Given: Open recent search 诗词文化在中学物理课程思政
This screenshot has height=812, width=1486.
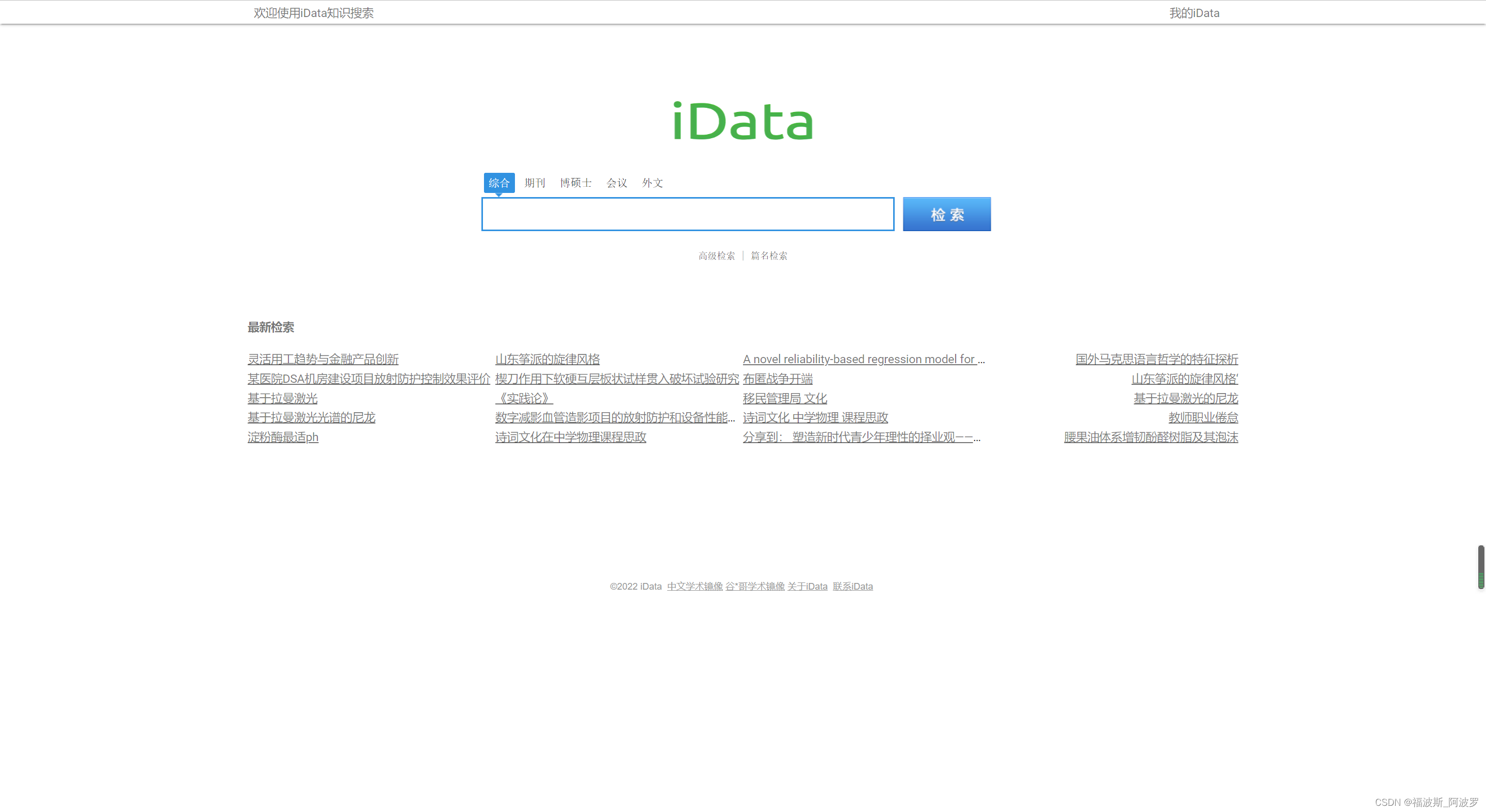Looking at the screenshot, I should [571, 436].
